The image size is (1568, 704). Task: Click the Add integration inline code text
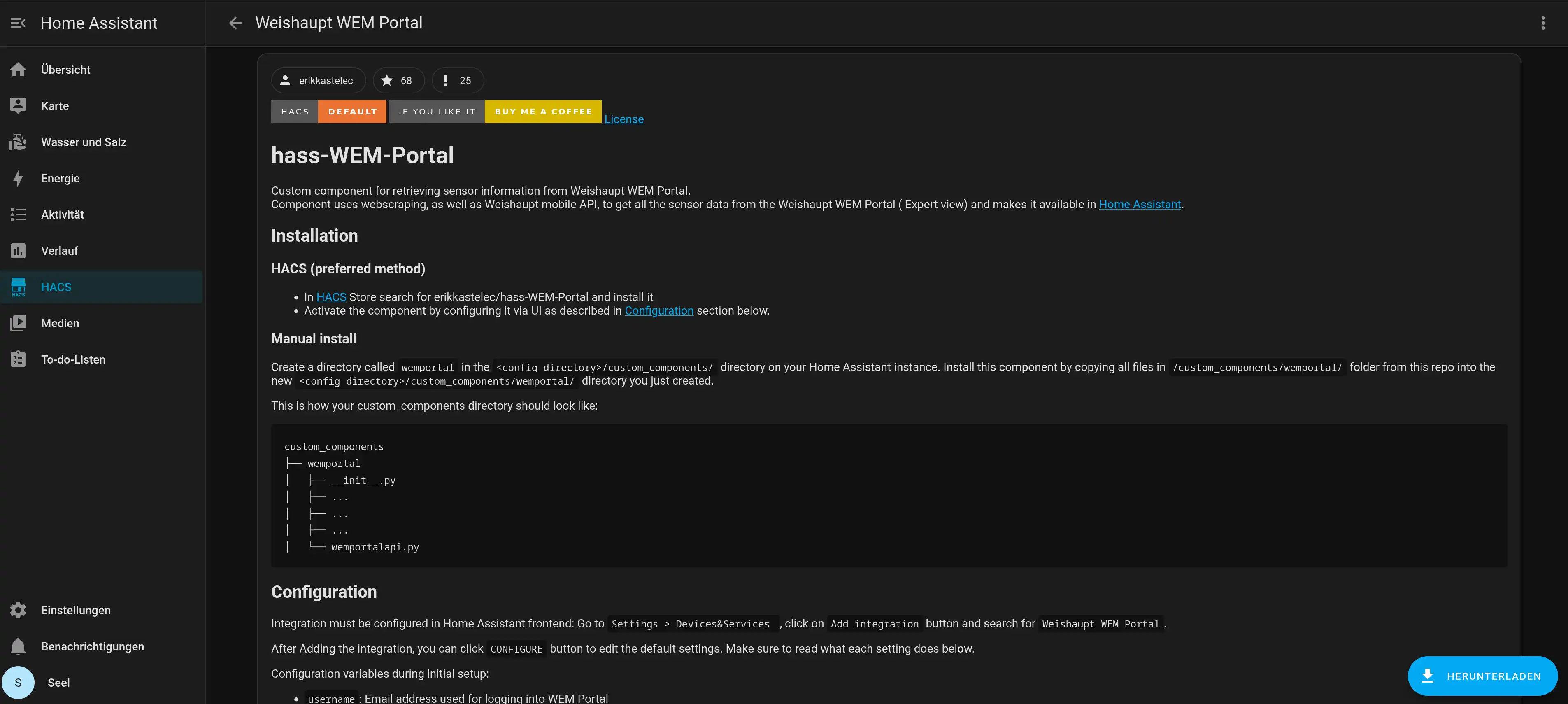pos(874,624)
